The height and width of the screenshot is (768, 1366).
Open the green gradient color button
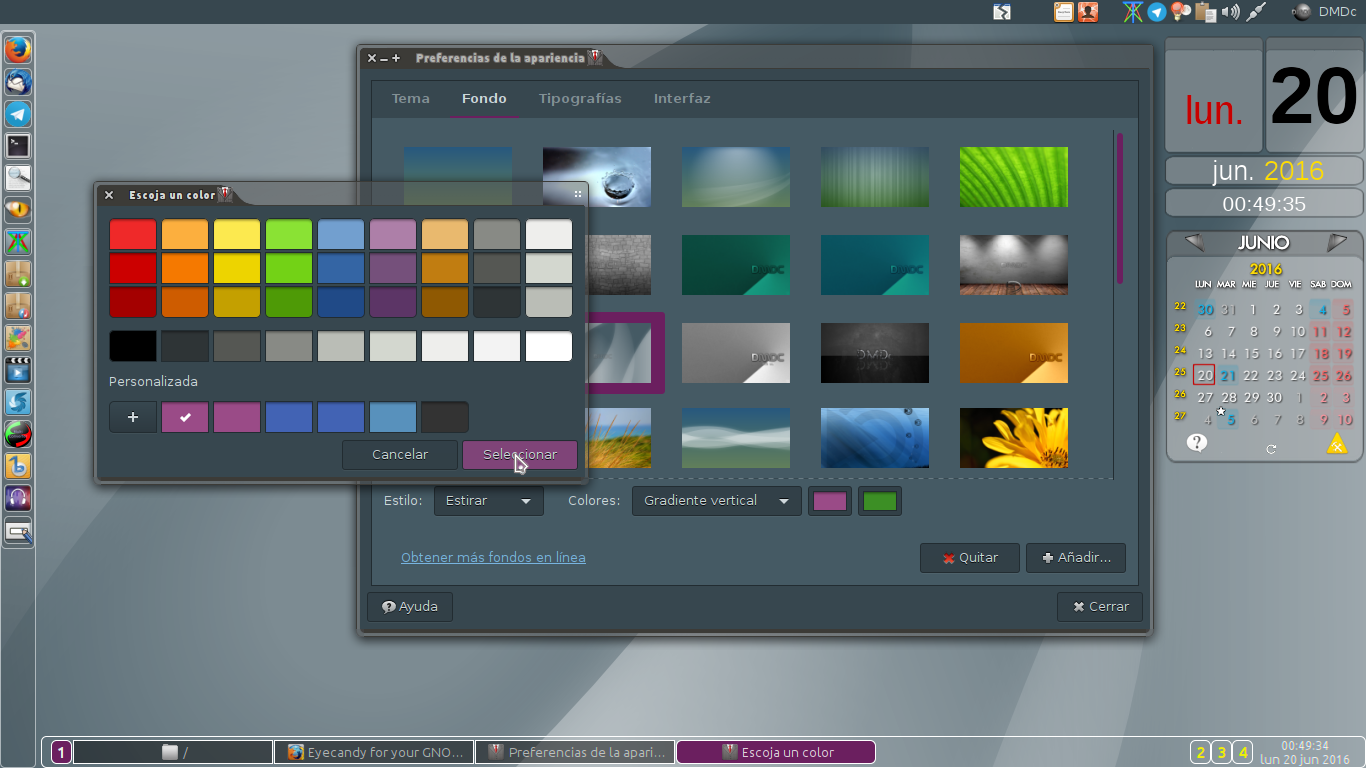coord(880,501)
